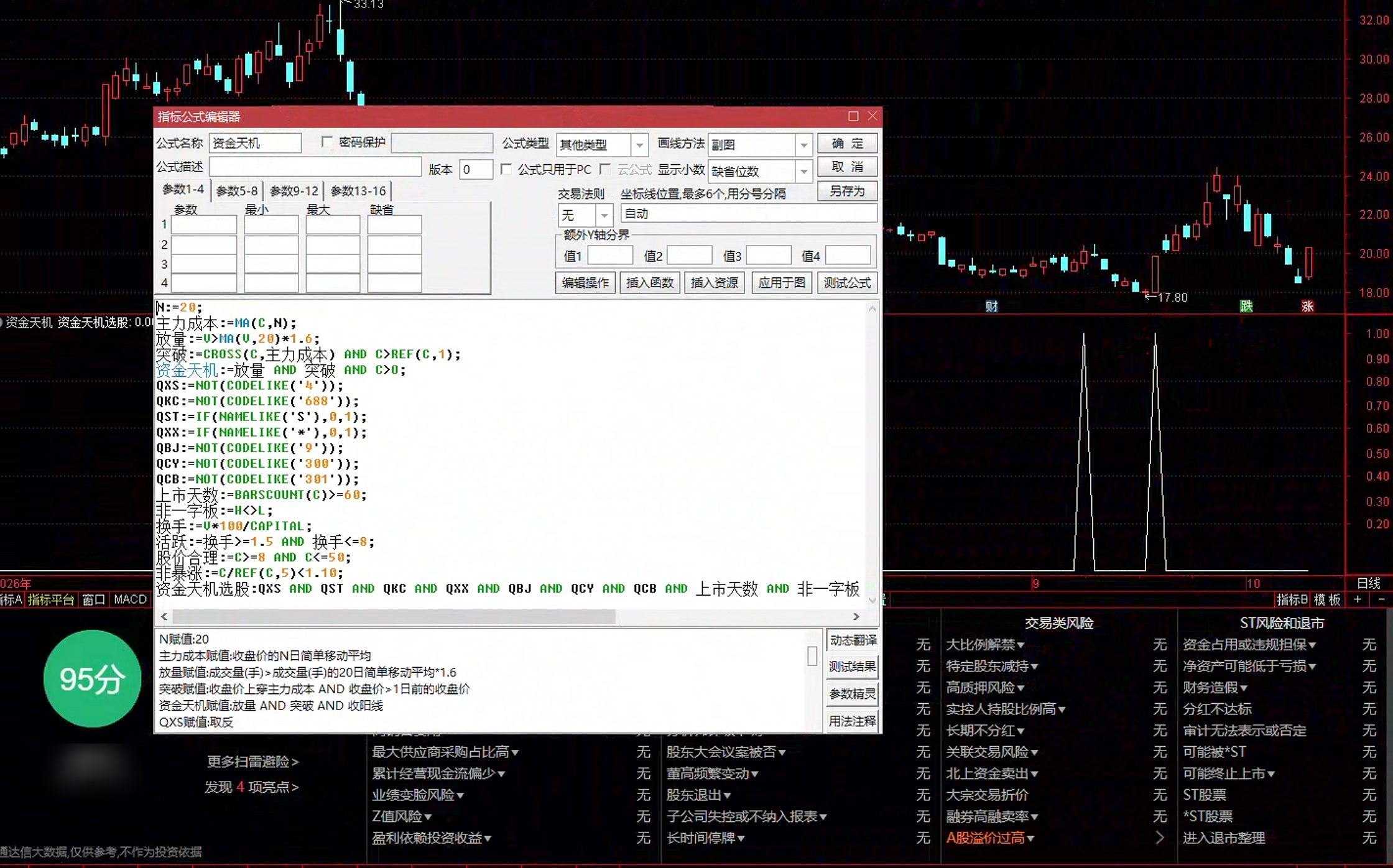Click the plus zoom icon beside 模板

pos(1358,599)
